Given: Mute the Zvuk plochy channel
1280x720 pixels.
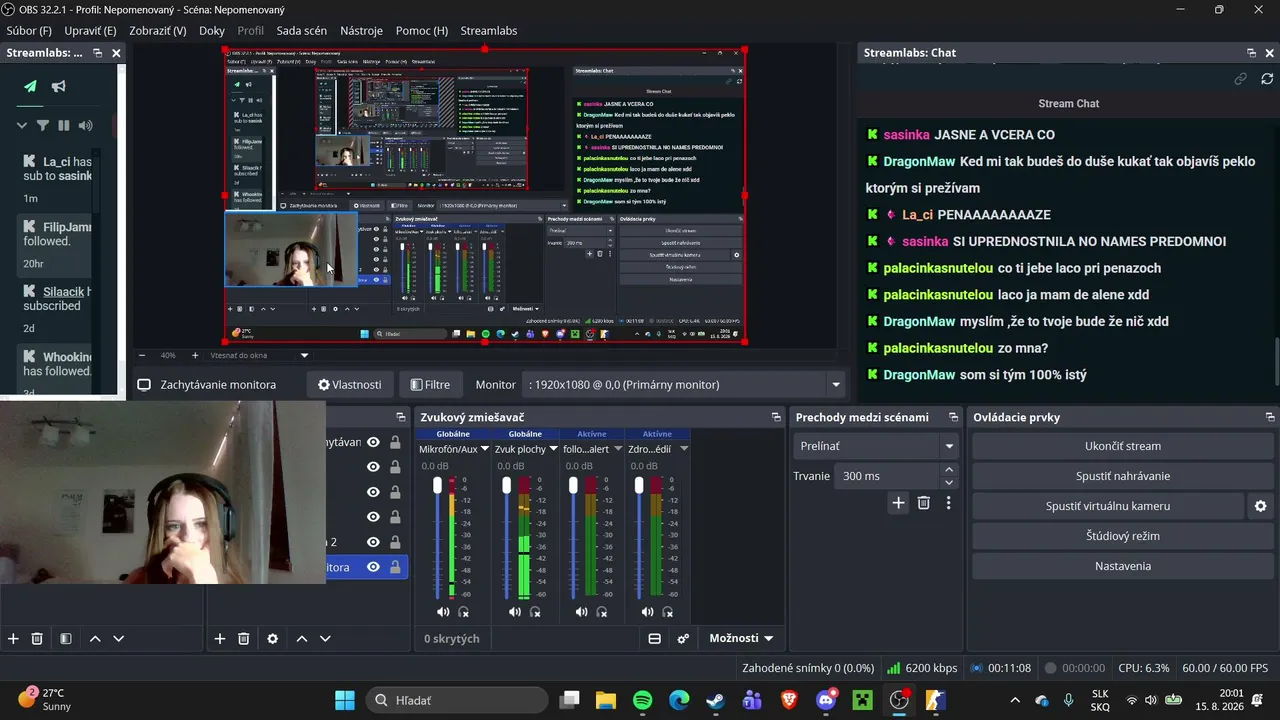Looking at the screenshot, I should pos(514,612).
